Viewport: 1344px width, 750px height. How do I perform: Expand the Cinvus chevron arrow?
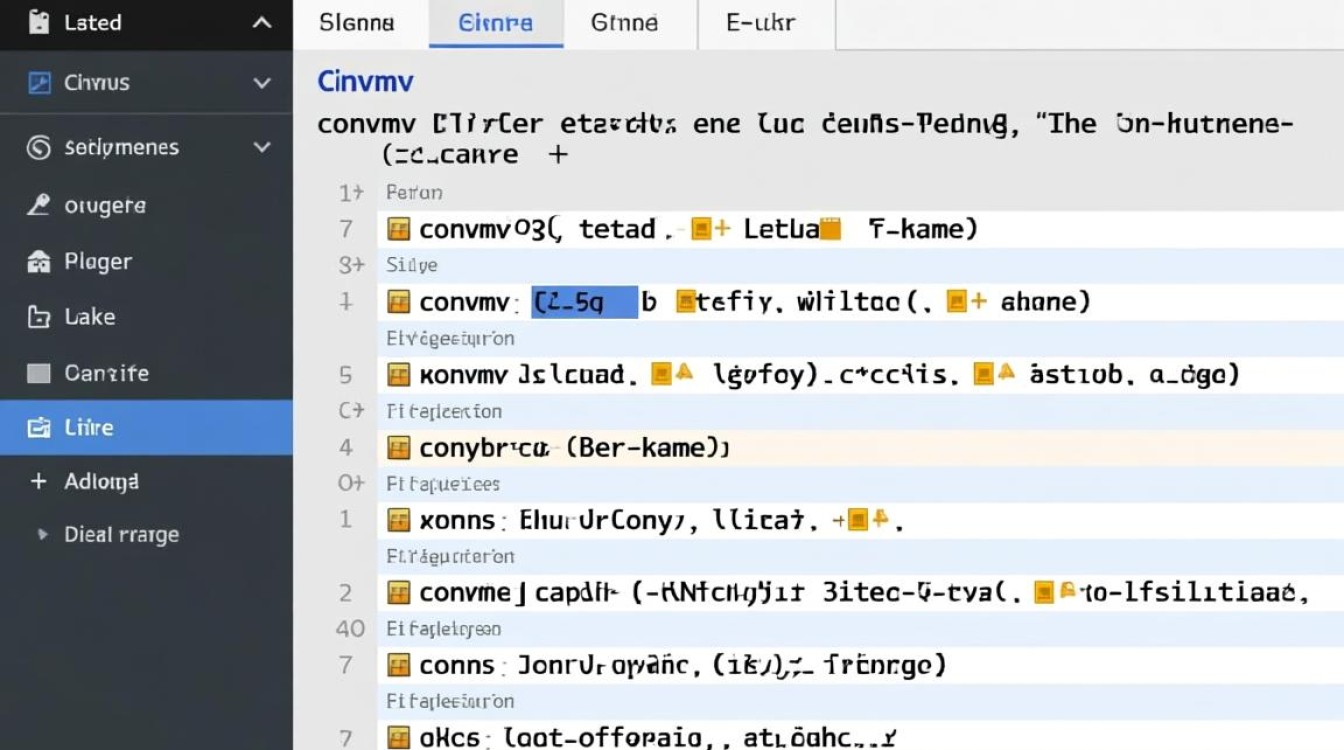pyautogui.click(x=262, y=84)
